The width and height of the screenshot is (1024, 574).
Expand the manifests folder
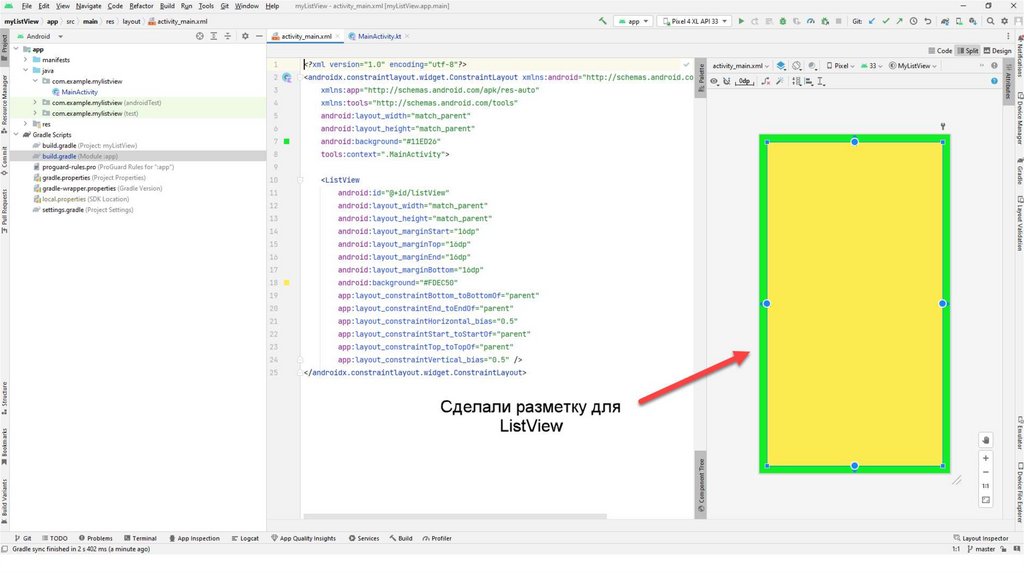point(25,59)
